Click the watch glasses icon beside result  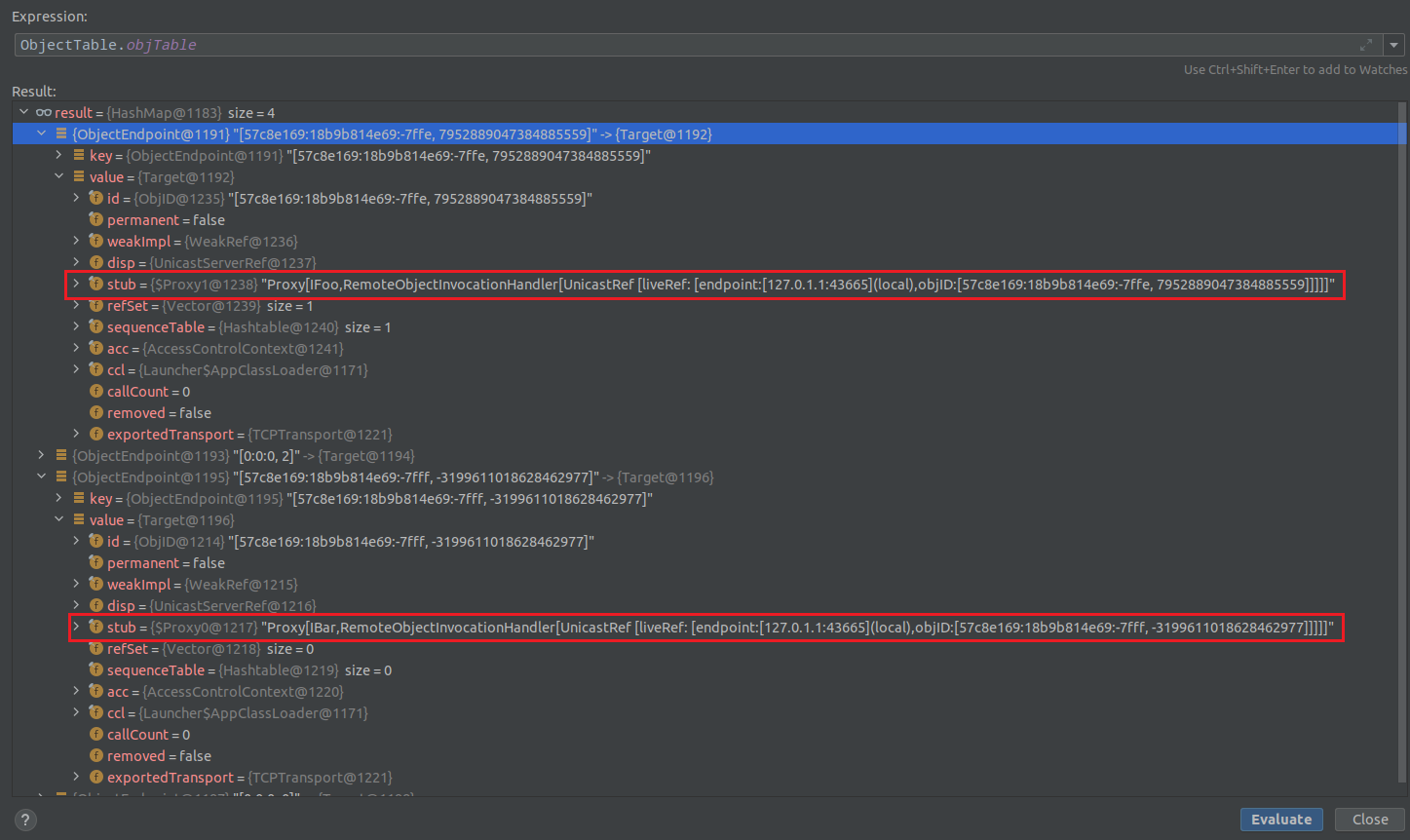pyautogui.click(x=43, y=113)
